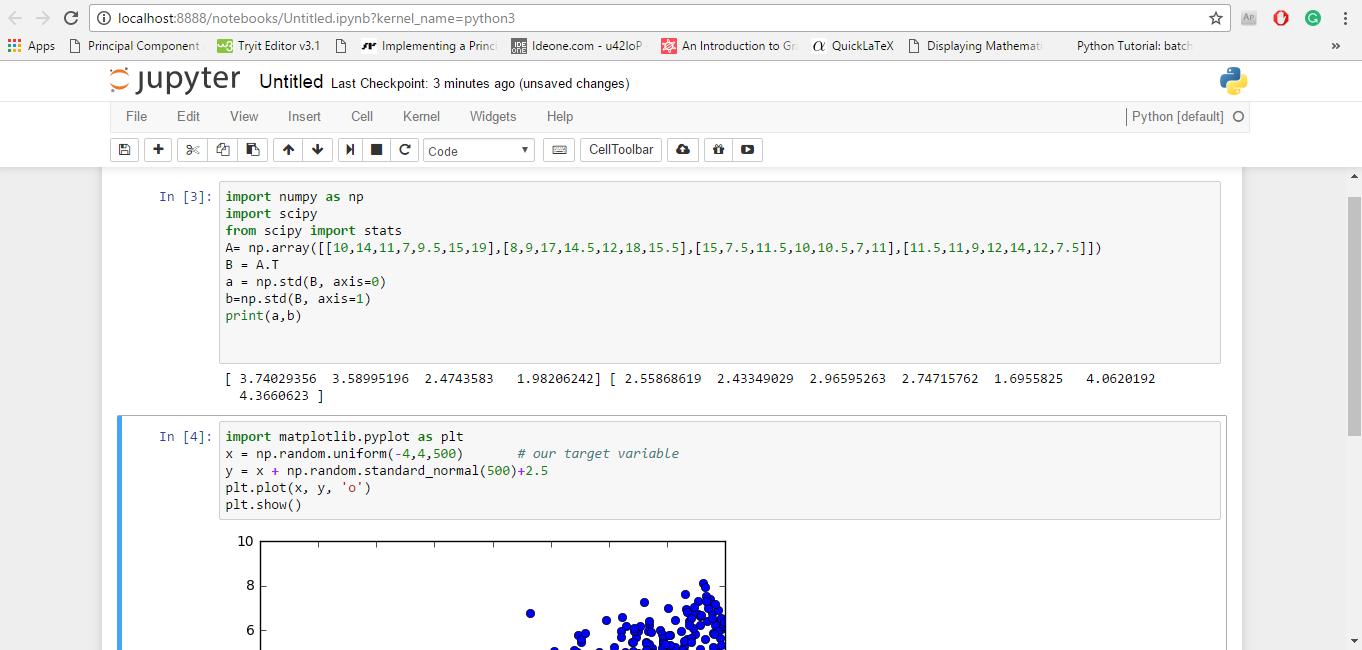Click the Jupyter logo
The width and height of the screenshot is (1362, 650).
click(x=175, y=80)
